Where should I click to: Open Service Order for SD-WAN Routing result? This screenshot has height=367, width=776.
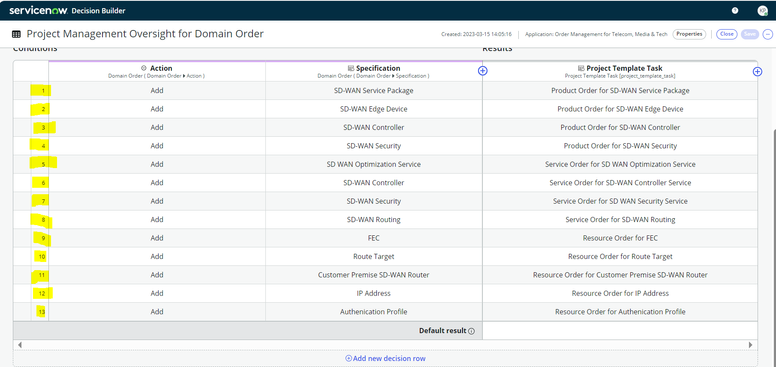(x=620, y=220)
